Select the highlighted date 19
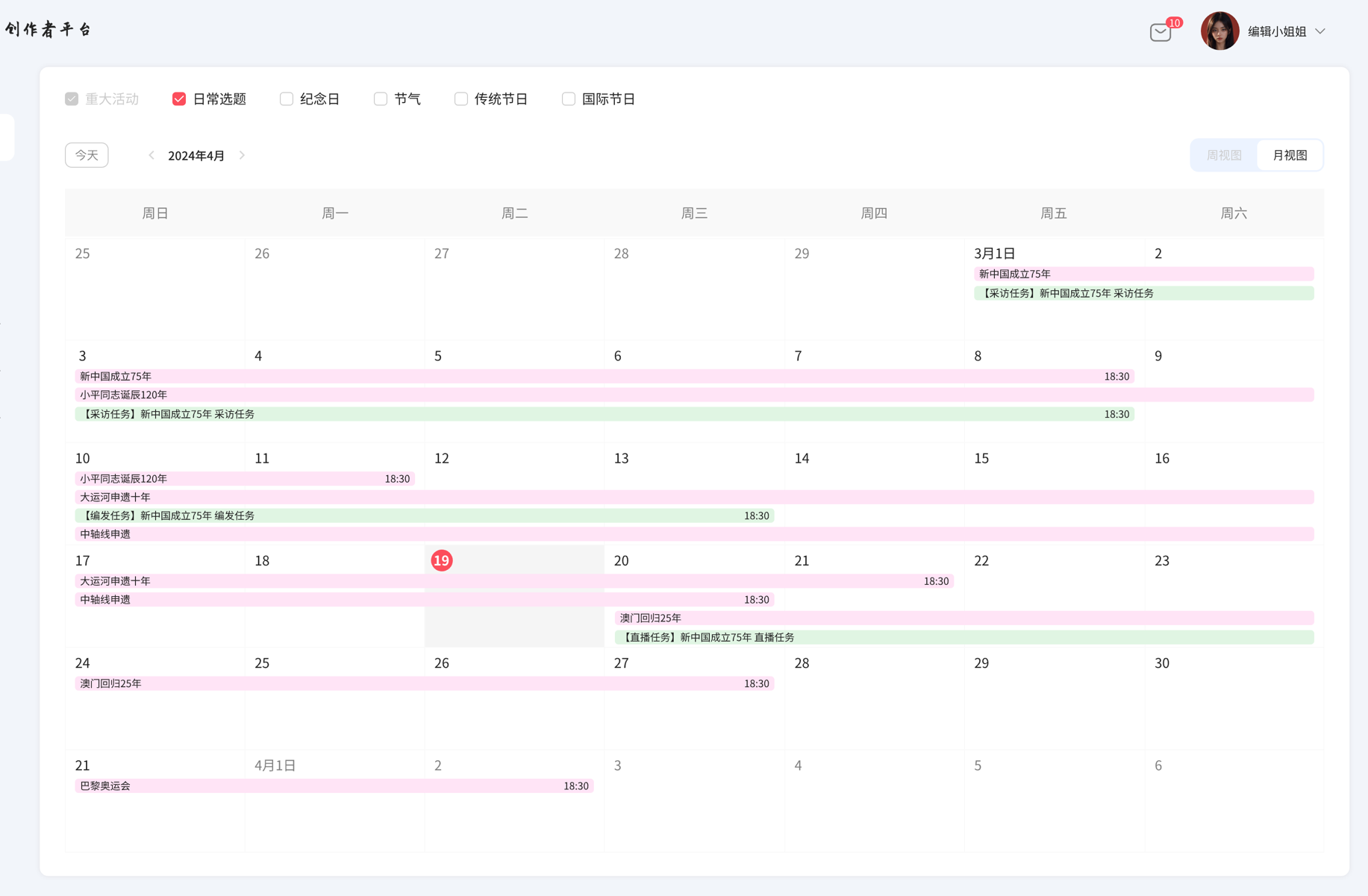Viewport: 1368px width, 896px height. pos(442,560)
